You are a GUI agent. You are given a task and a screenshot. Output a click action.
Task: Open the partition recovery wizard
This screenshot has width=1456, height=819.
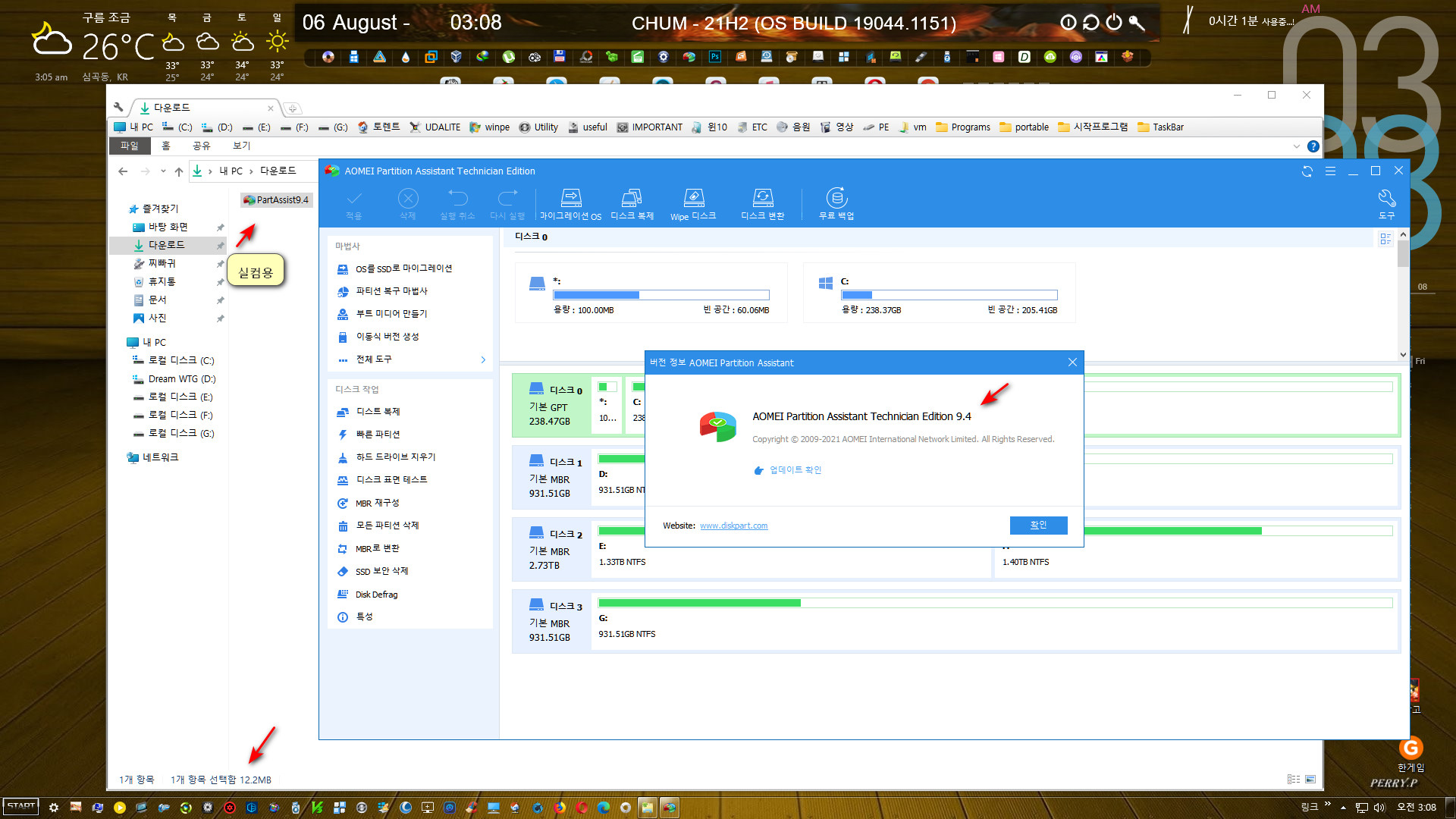coord(391,291)
